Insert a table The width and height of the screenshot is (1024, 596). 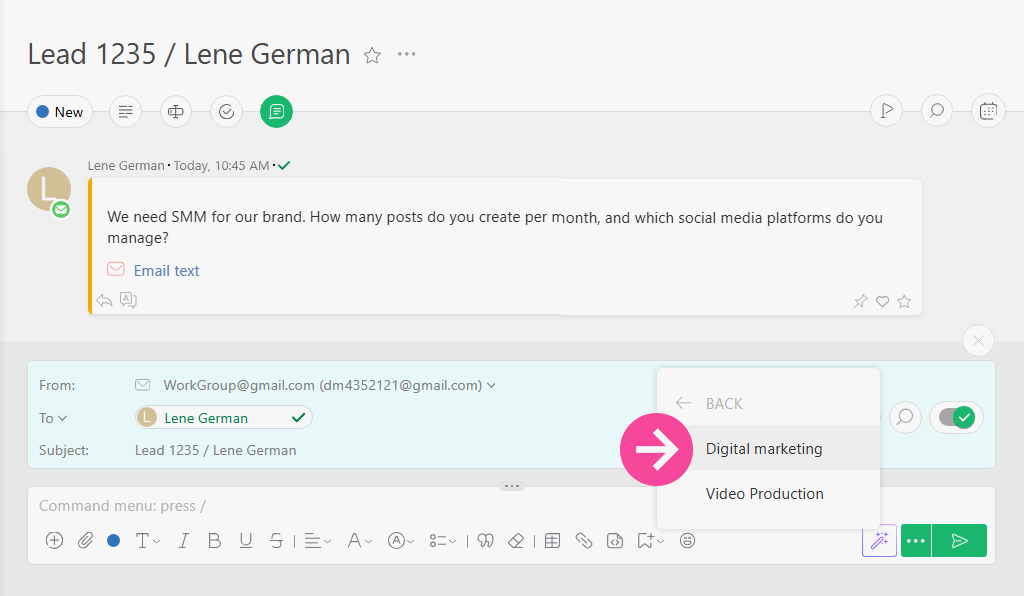(x=552, y=541)
